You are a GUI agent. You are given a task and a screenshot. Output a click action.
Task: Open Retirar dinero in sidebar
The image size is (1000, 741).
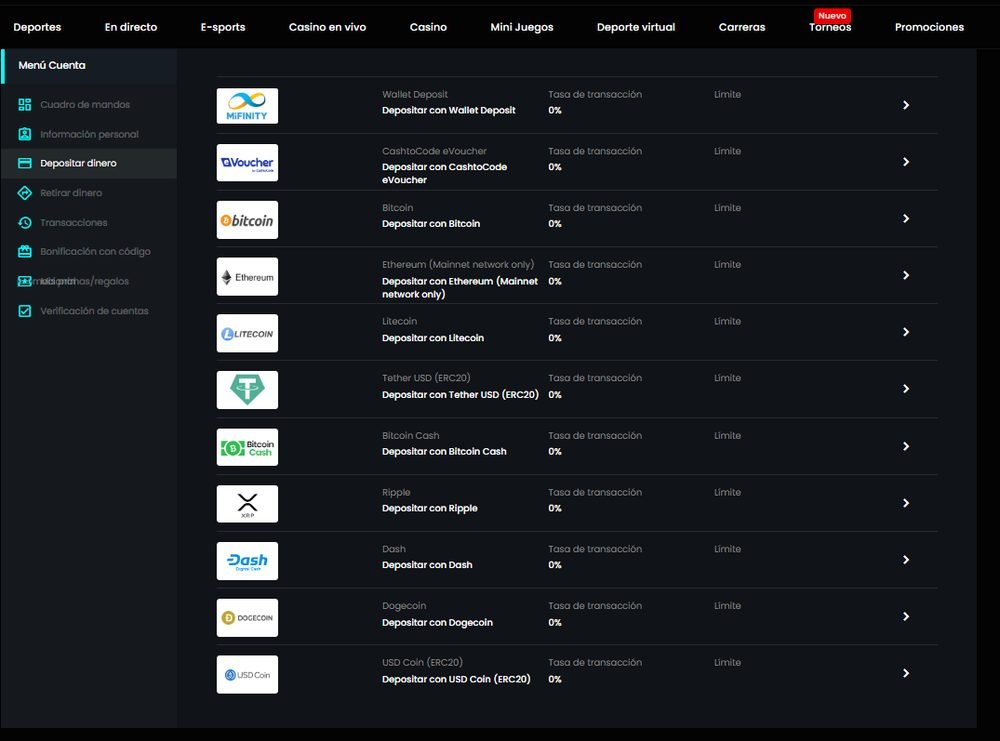71,193
